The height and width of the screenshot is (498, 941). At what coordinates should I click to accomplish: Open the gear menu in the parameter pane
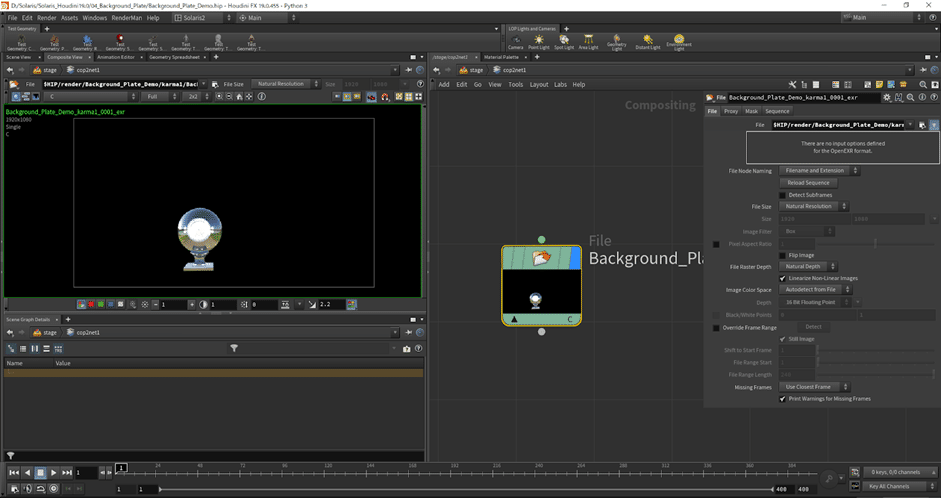point(886,98)
